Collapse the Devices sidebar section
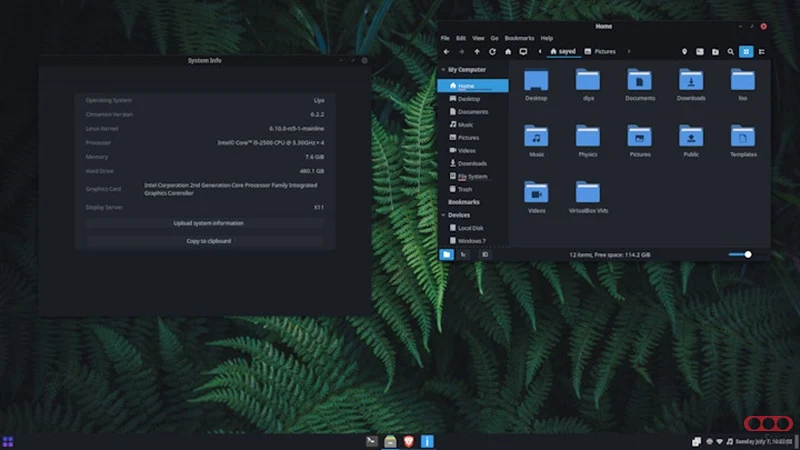 coord(443,214)
